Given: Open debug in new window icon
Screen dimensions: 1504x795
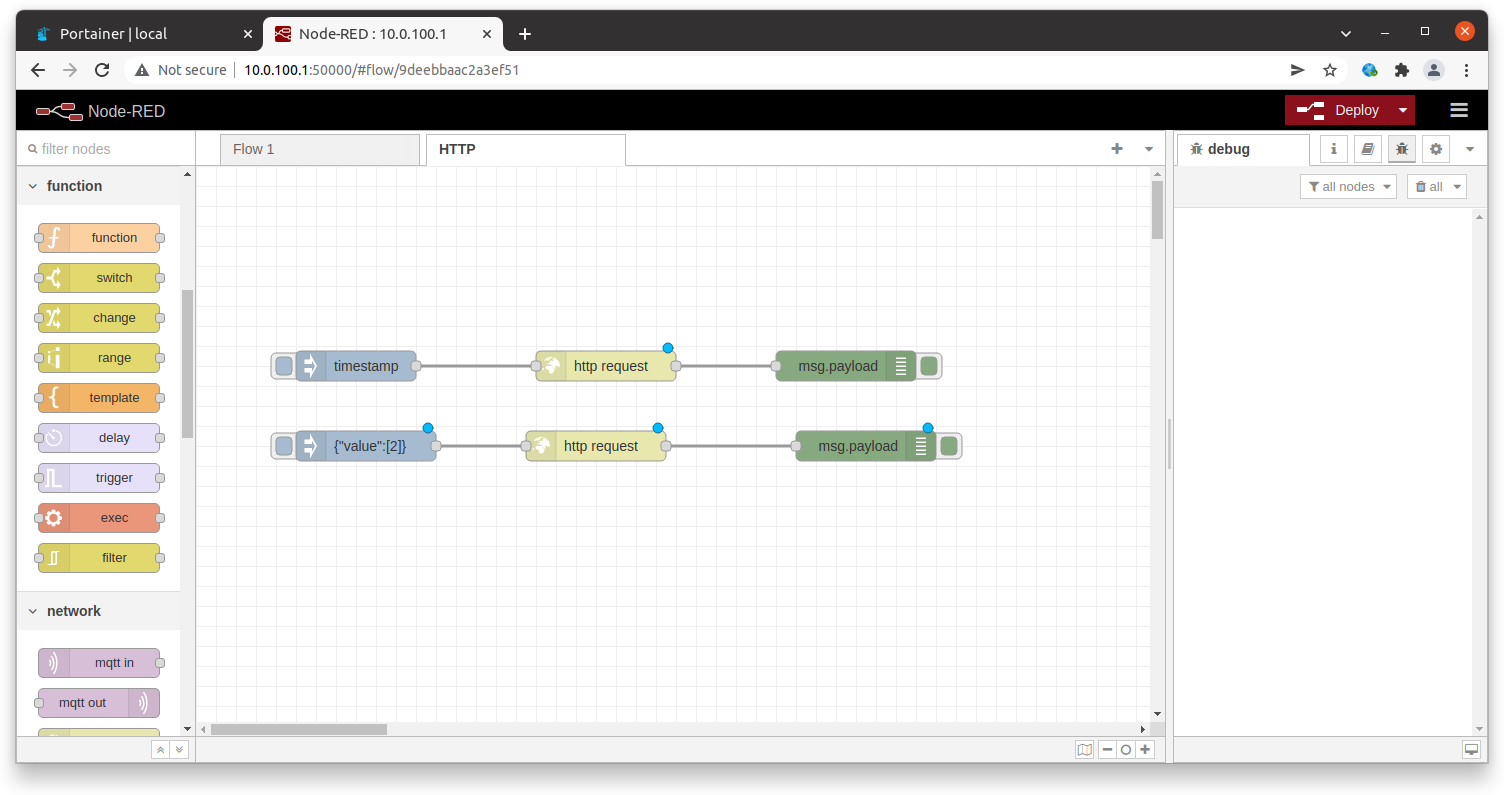Looking at the screenshot, I should click(1471, 750).
